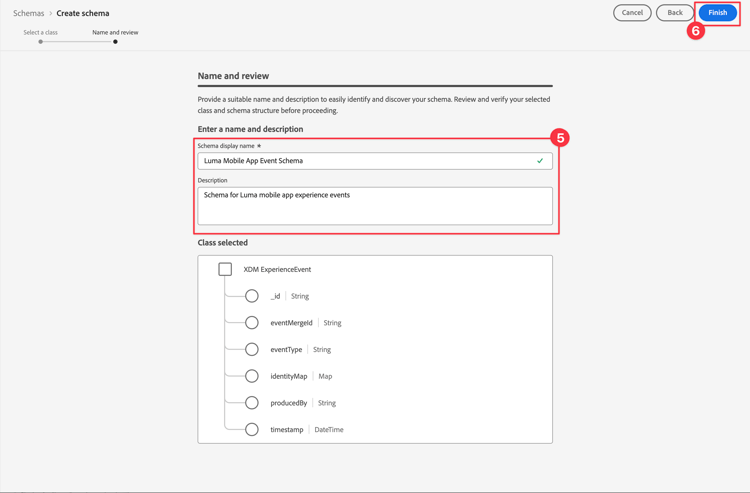Click the green validation checkmark icon
Image resolution: width=750 pixels, height=493 pixels.
pos(540,161)
